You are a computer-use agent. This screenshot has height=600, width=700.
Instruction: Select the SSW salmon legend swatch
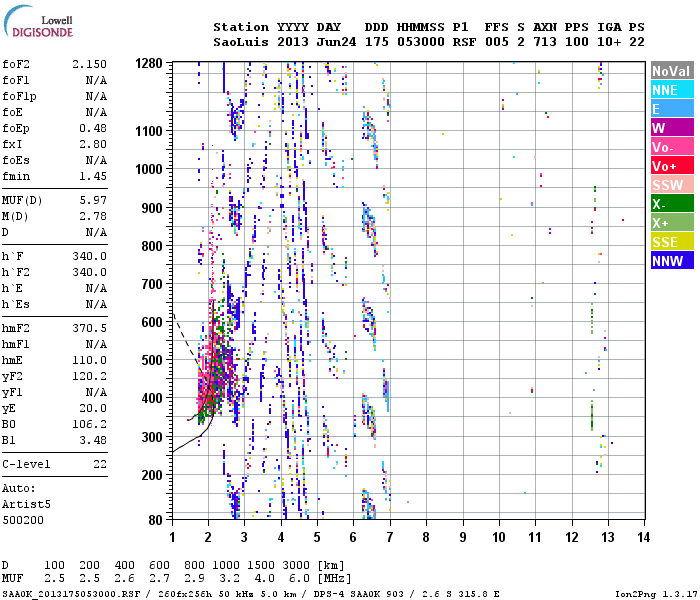click(x=672, y=184)
